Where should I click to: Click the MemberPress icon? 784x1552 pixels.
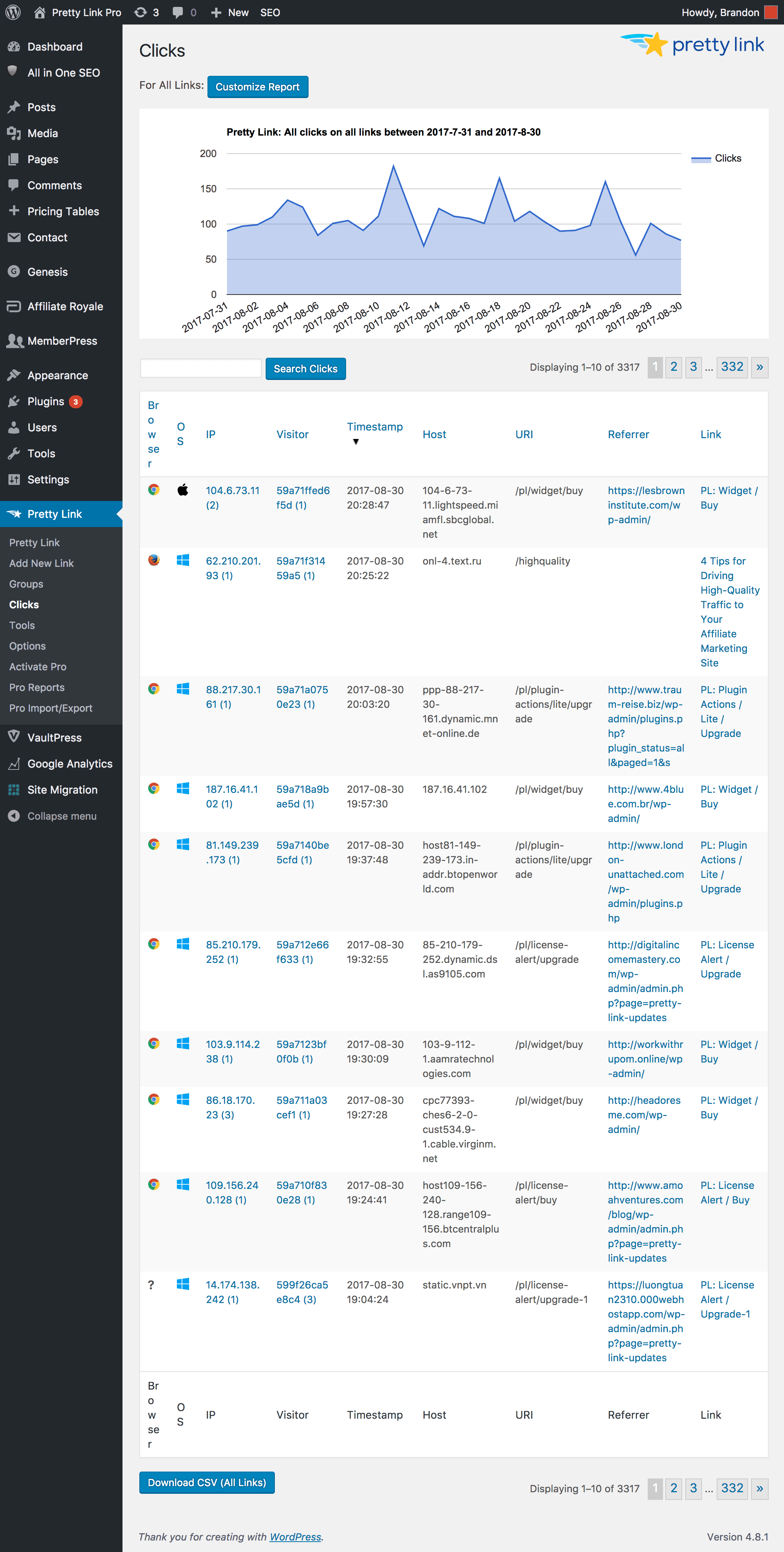pos(15,341)
